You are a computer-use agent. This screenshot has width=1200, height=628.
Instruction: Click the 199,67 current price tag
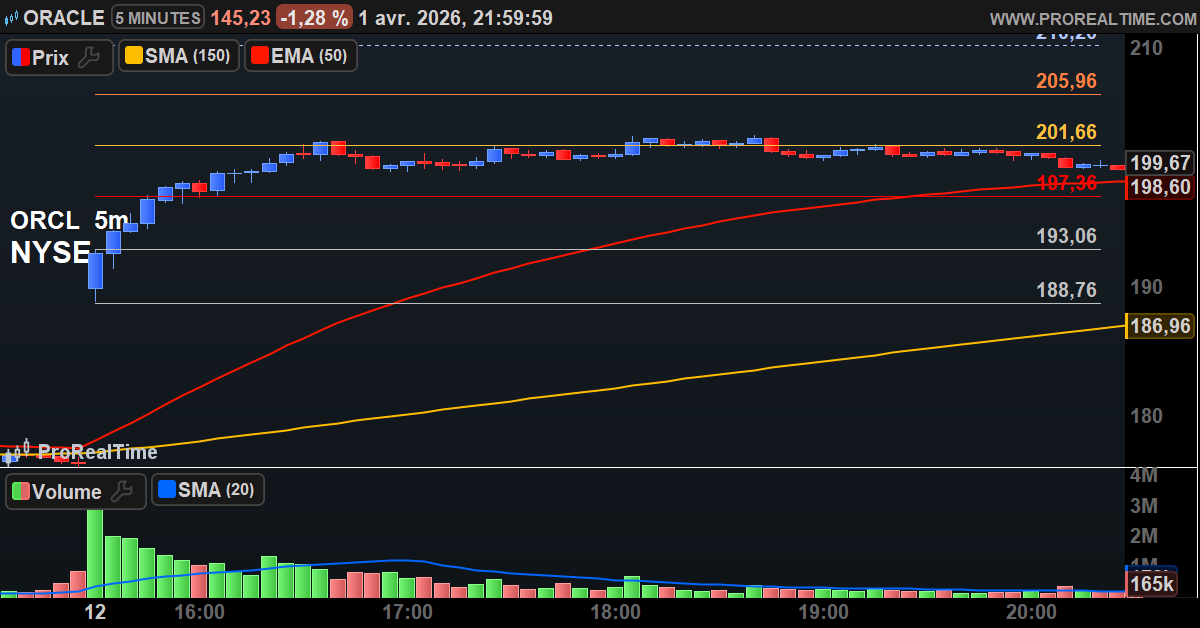click(1159, 163)
